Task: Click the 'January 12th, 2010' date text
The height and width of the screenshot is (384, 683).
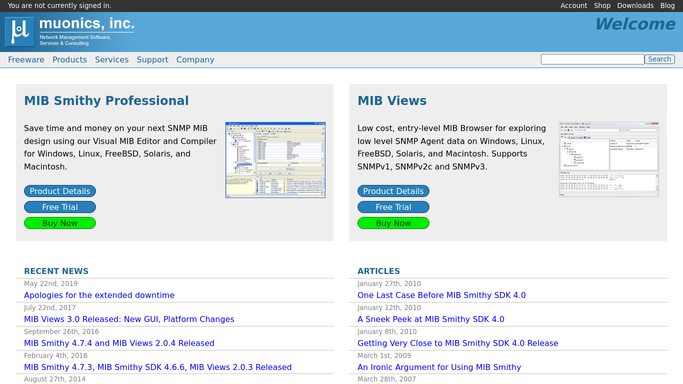Action: (389, 307)
